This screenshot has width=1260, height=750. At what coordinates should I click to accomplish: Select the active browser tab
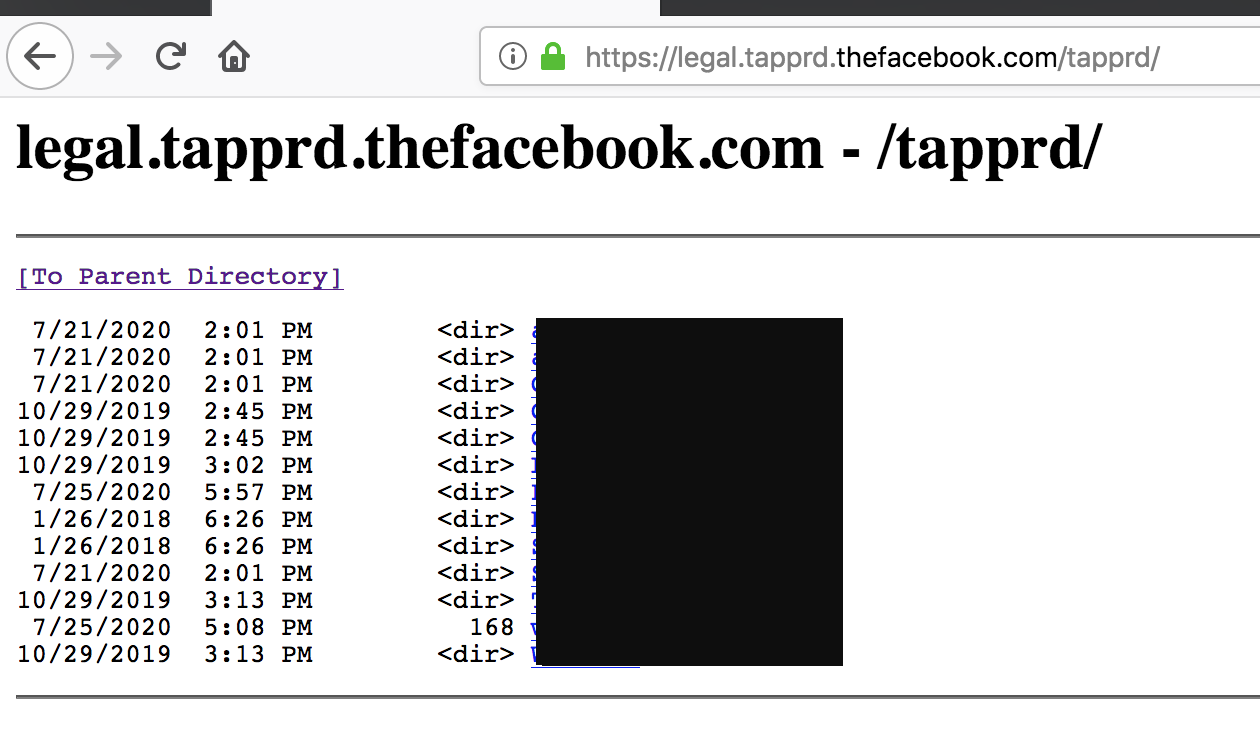pos(436,8)
